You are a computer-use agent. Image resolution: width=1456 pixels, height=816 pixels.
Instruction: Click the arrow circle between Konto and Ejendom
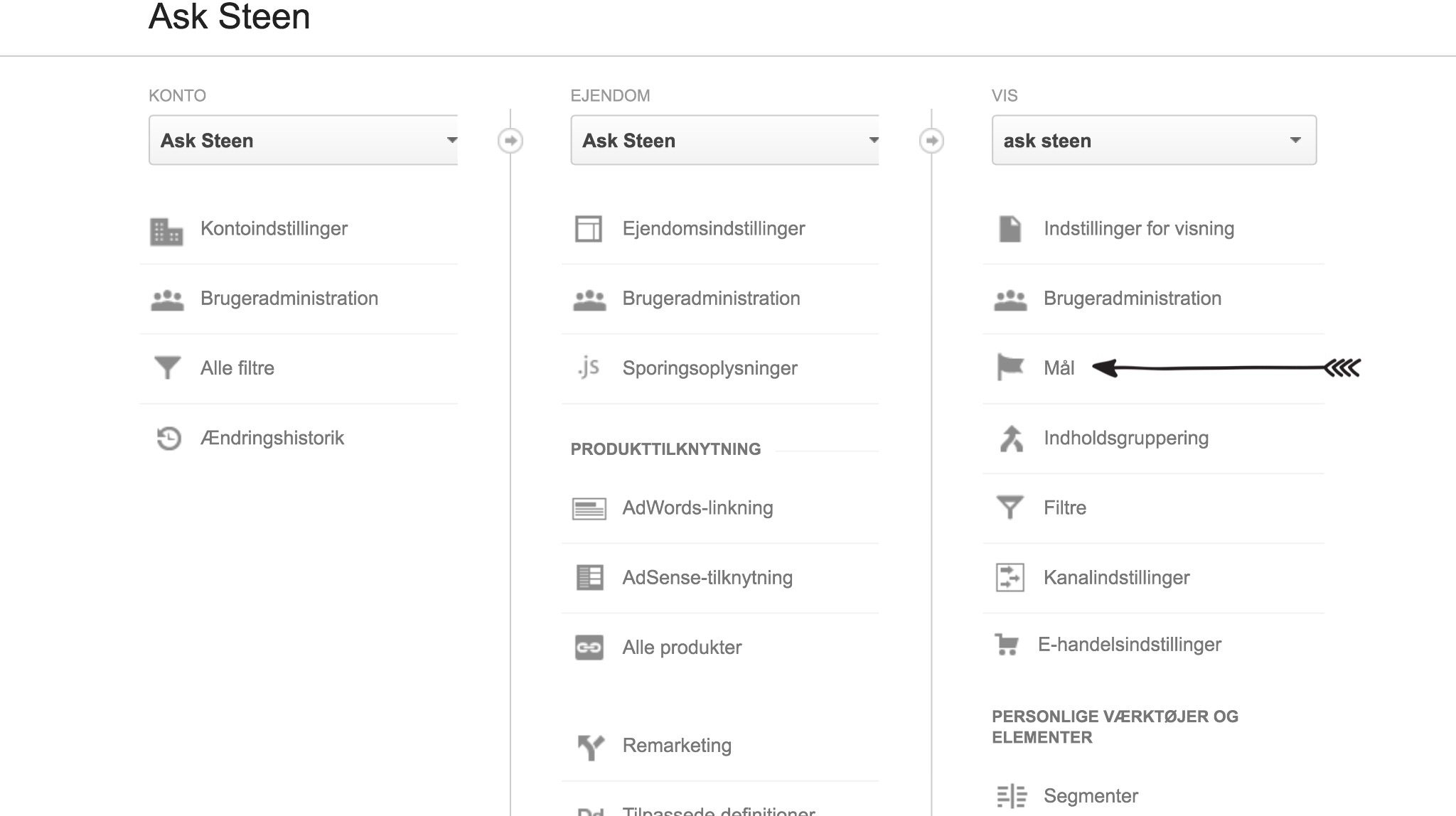[x=510, y=141]
